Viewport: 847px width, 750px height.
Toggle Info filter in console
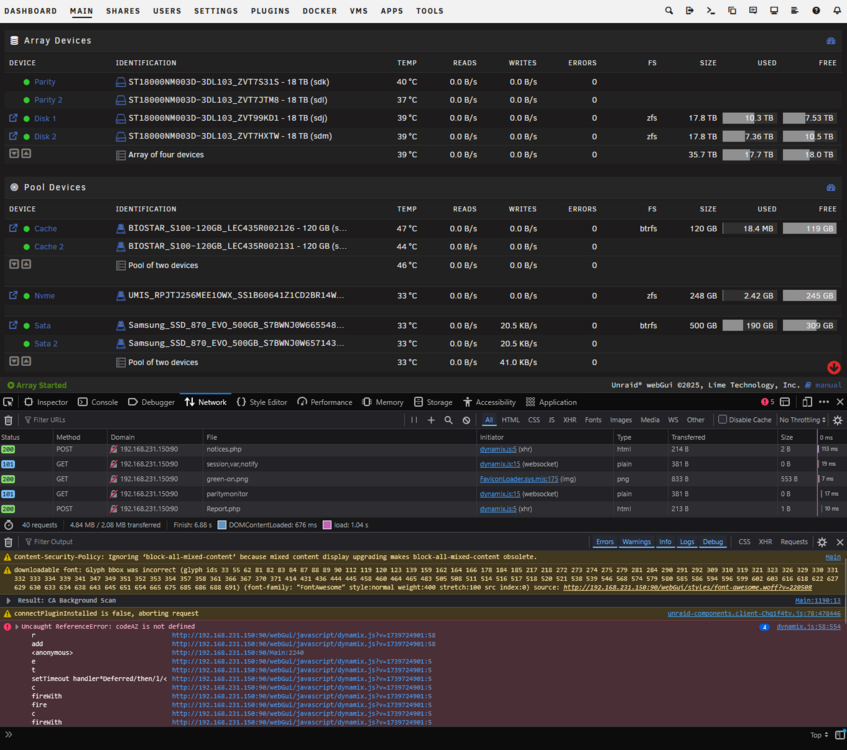(x=665, y=541)
